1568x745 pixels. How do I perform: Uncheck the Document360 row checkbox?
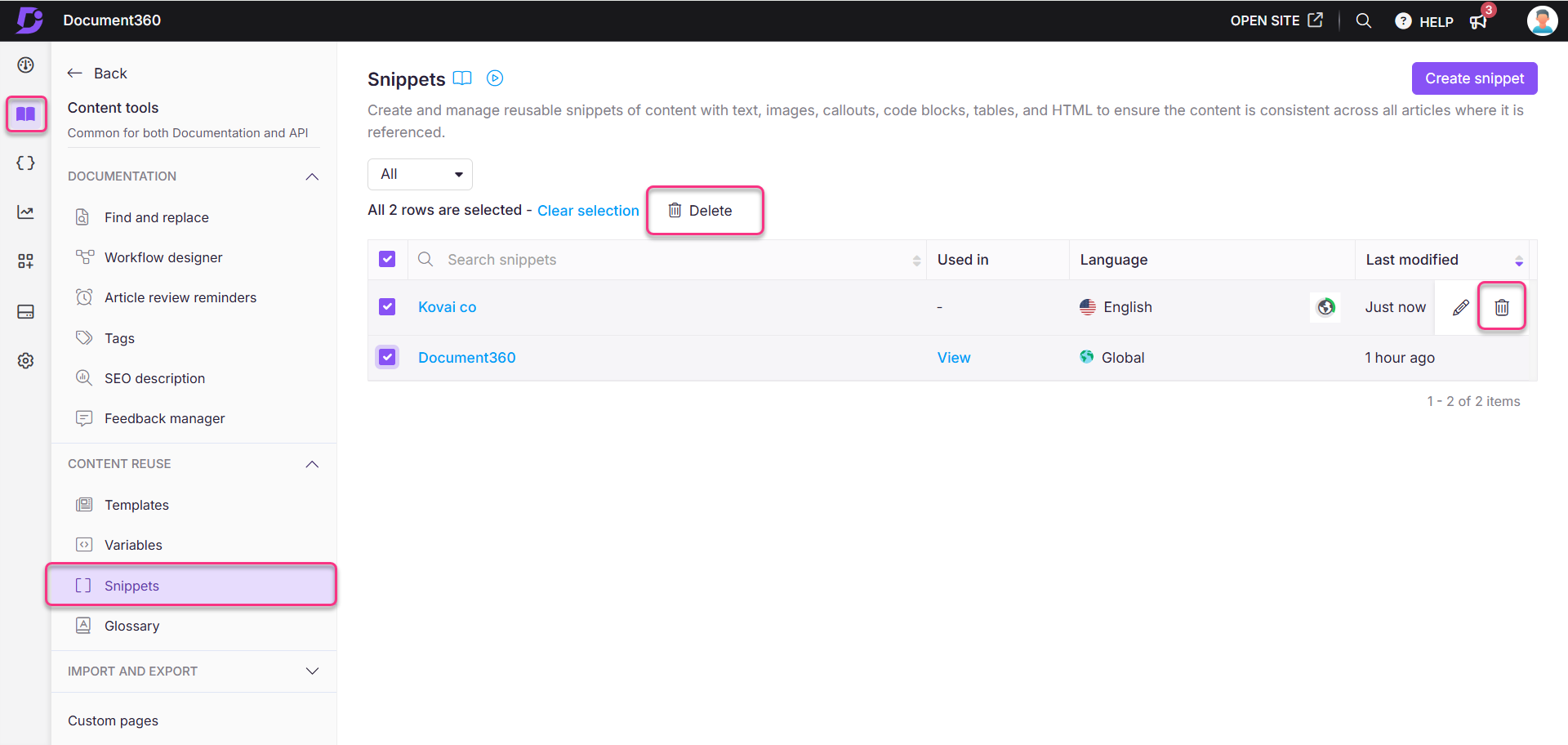point(387,357)
